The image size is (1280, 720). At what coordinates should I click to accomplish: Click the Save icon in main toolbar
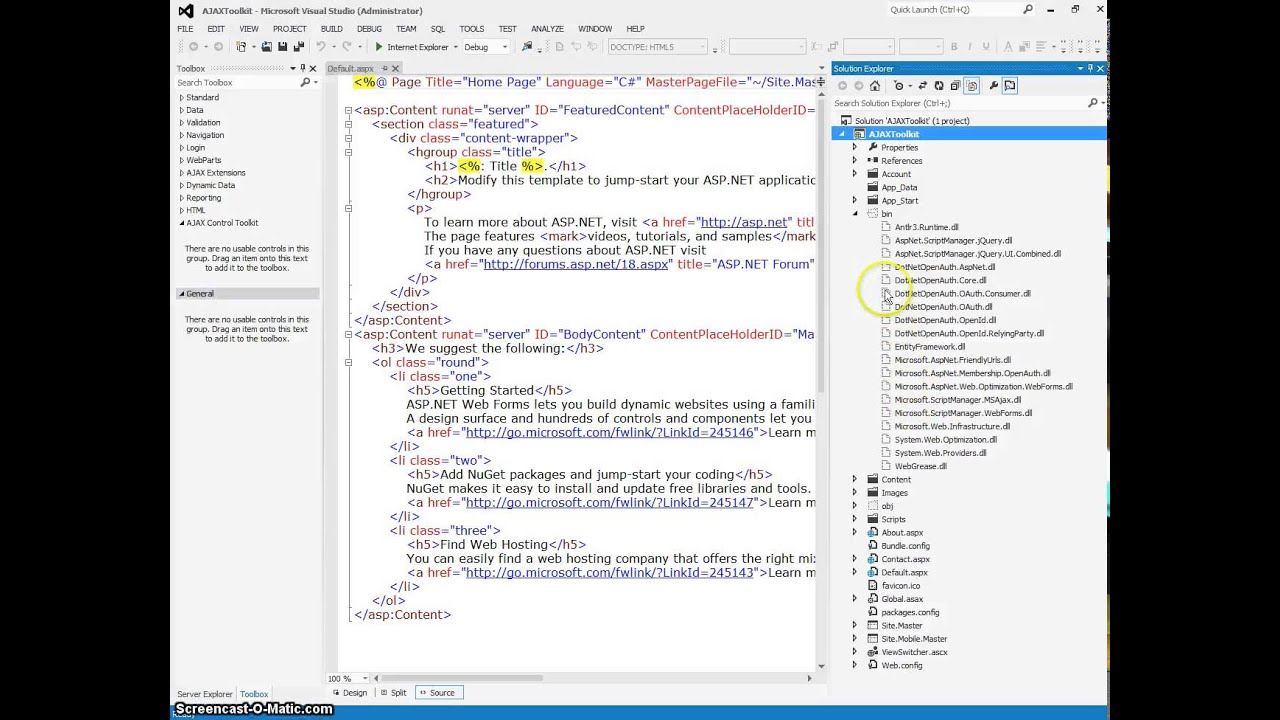[x=282, y=46]
